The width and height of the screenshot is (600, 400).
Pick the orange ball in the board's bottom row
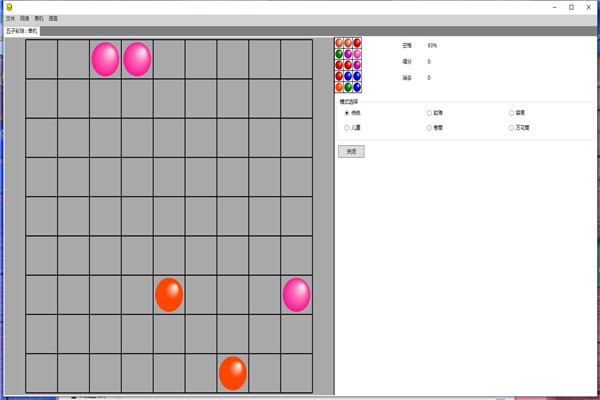click(233, 373)
